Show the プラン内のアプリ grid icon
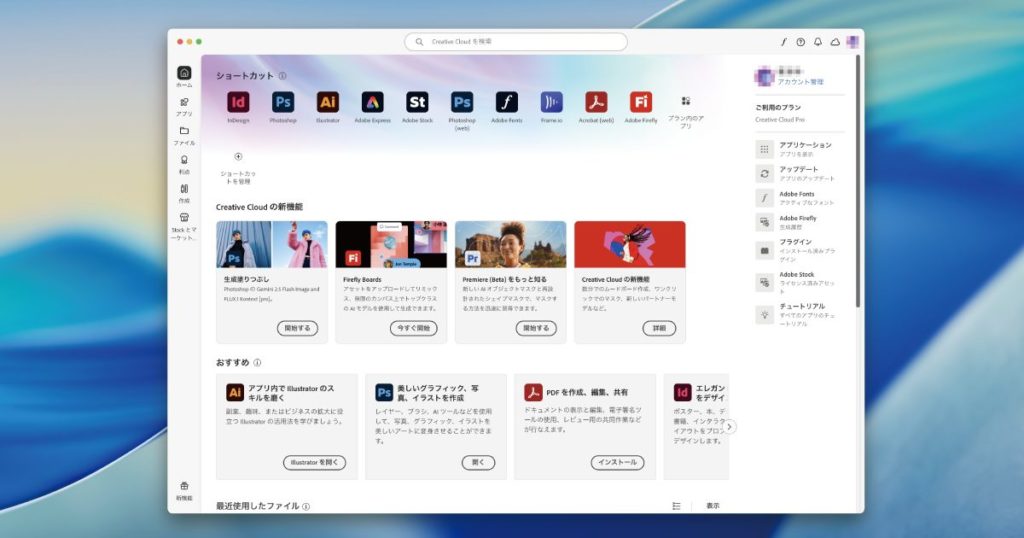Viewport: 1024px width, 538px height. click(686, 101)
